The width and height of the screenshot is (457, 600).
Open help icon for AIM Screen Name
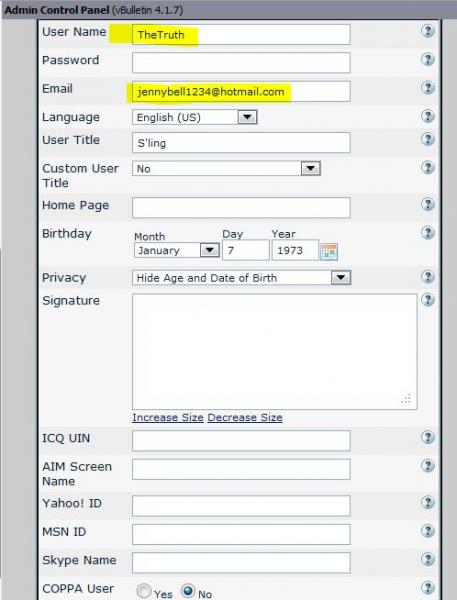click(x=428, y=466)
